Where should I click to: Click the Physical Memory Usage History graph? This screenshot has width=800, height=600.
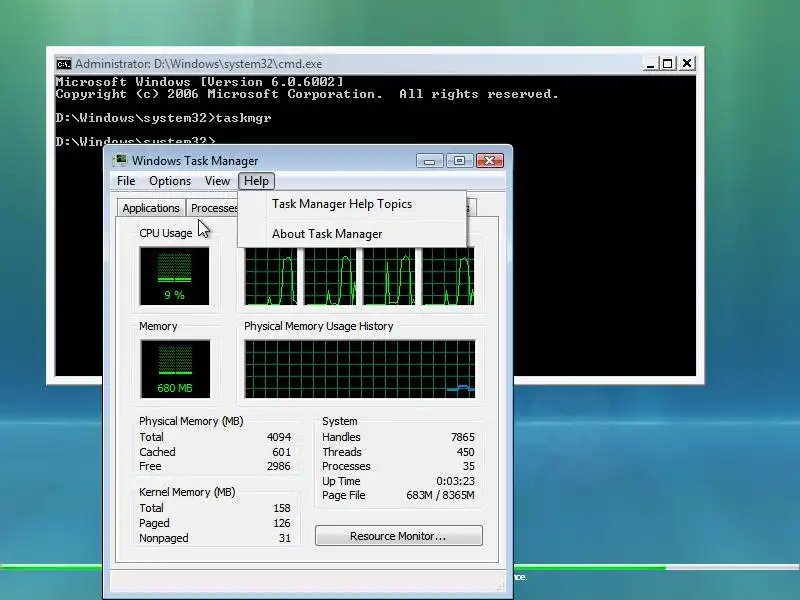pos(360,369)
